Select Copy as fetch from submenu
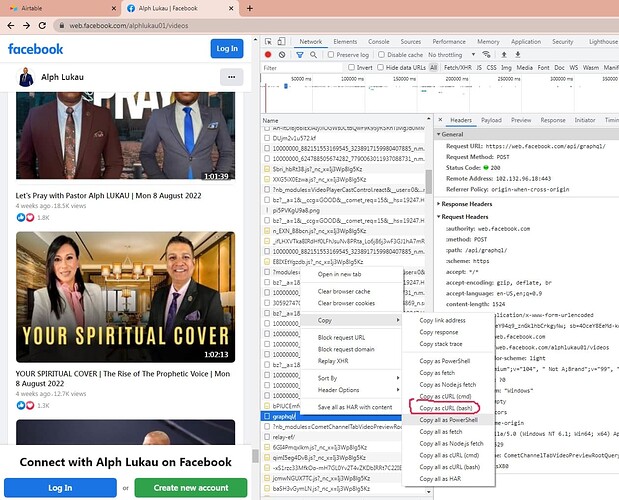 (437, 373)
